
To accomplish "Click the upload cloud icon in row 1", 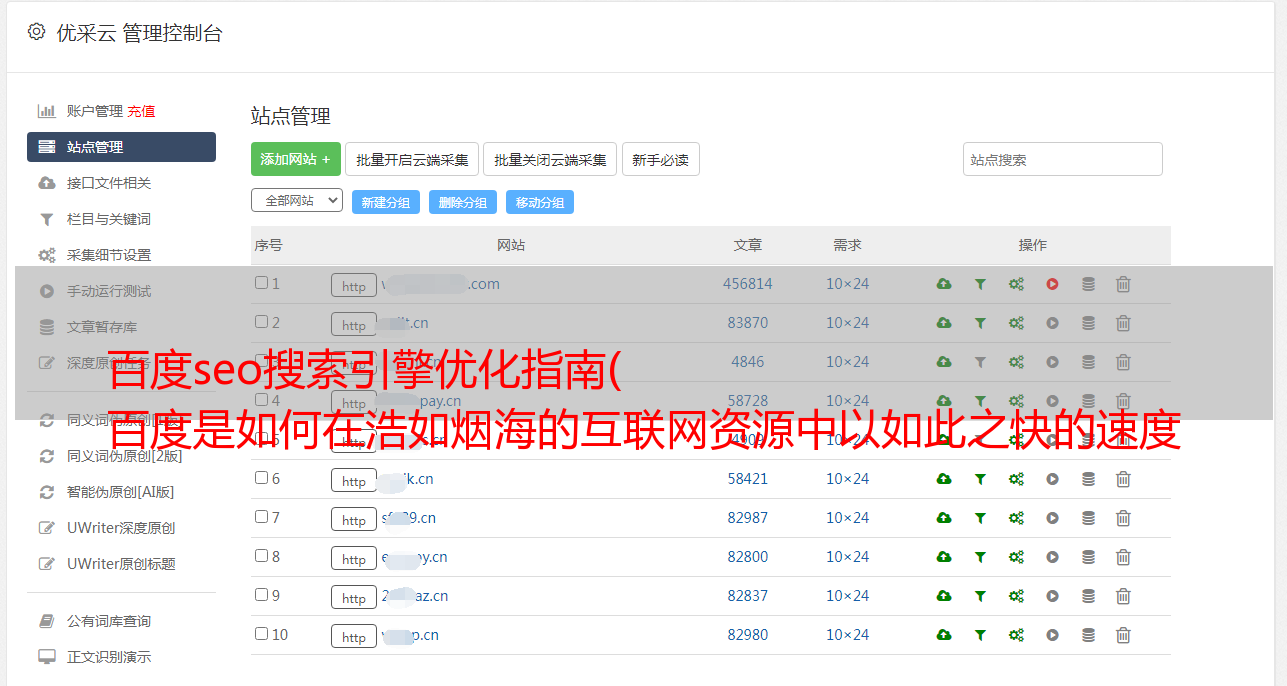I will click(944, 284).
